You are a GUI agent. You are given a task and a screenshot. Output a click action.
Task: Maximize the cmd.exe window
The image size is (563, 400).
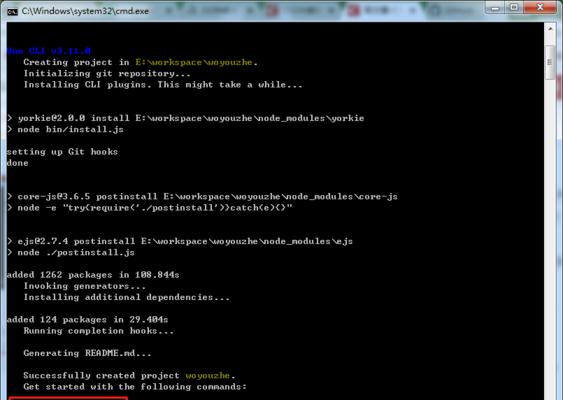514,8
